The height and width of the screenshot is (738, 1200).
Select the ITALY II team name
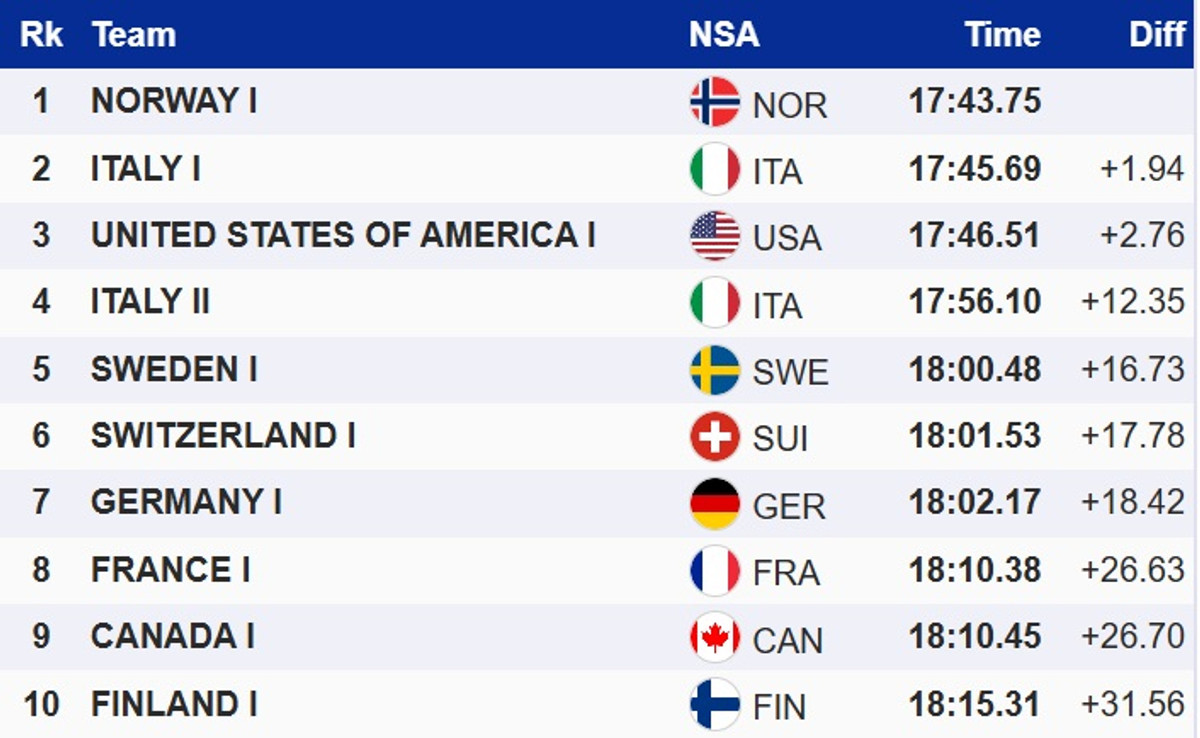tap(150, 302)
